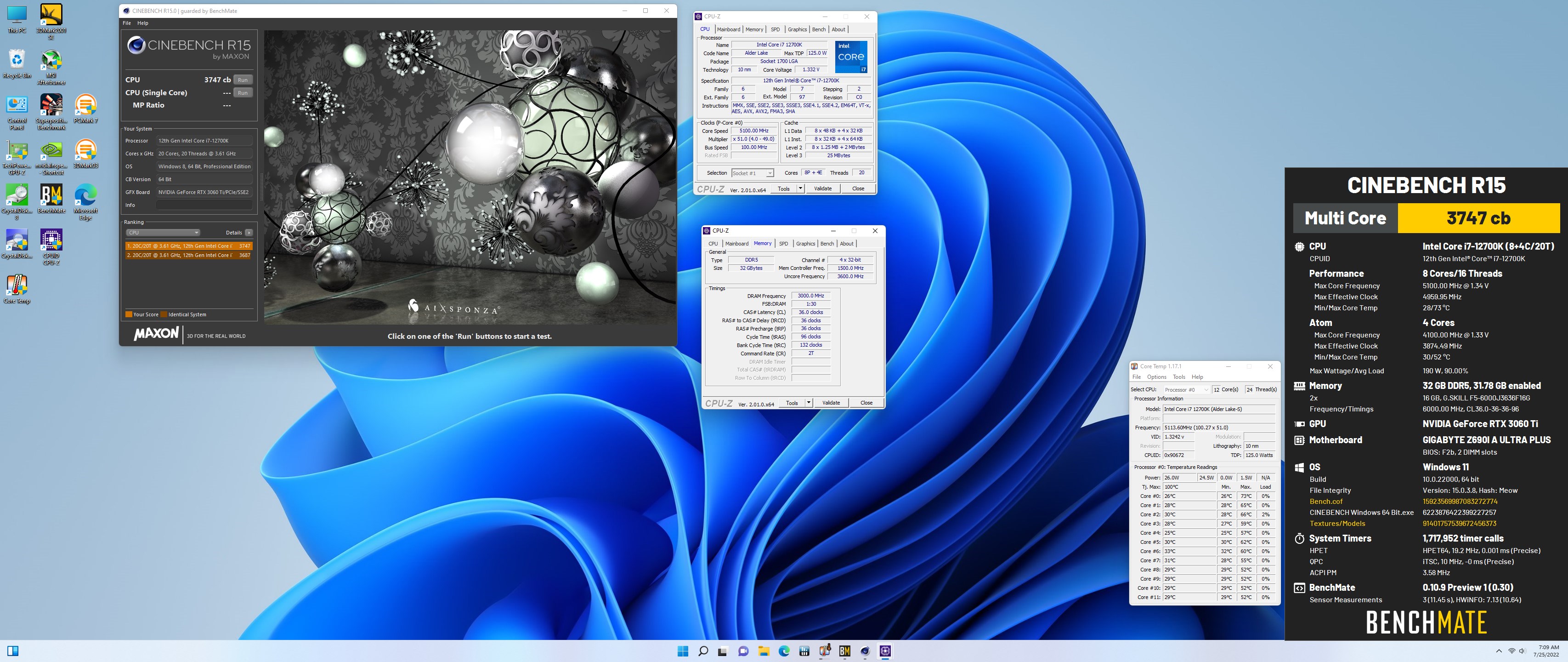Launch MSI Afterburner desktop shortcut
This screenshot has width=1568, height=662.
[x=51, y=68]
